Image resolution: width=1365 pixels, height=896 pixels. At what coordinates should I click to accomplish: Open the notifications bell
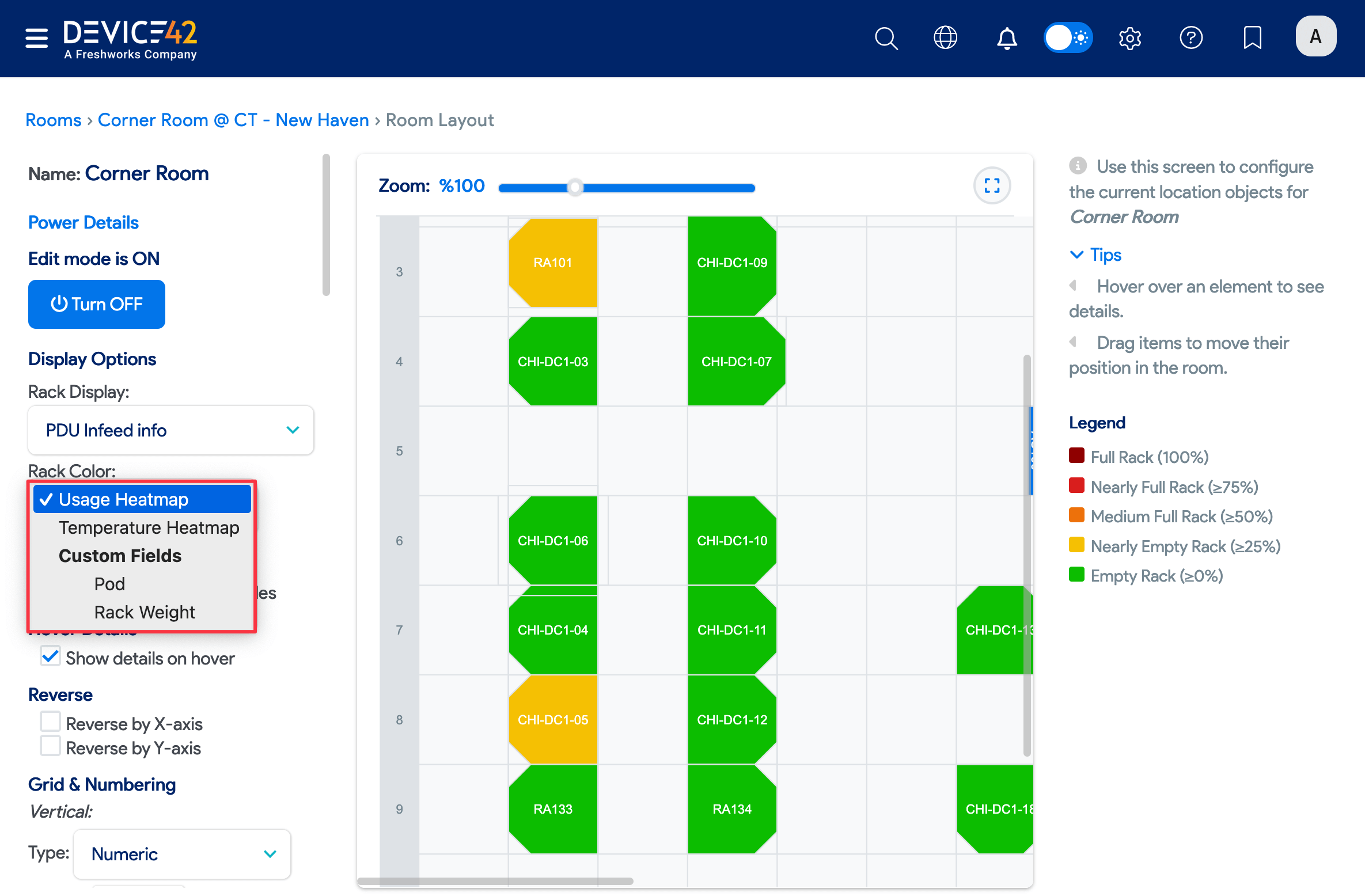(1007, 39)
